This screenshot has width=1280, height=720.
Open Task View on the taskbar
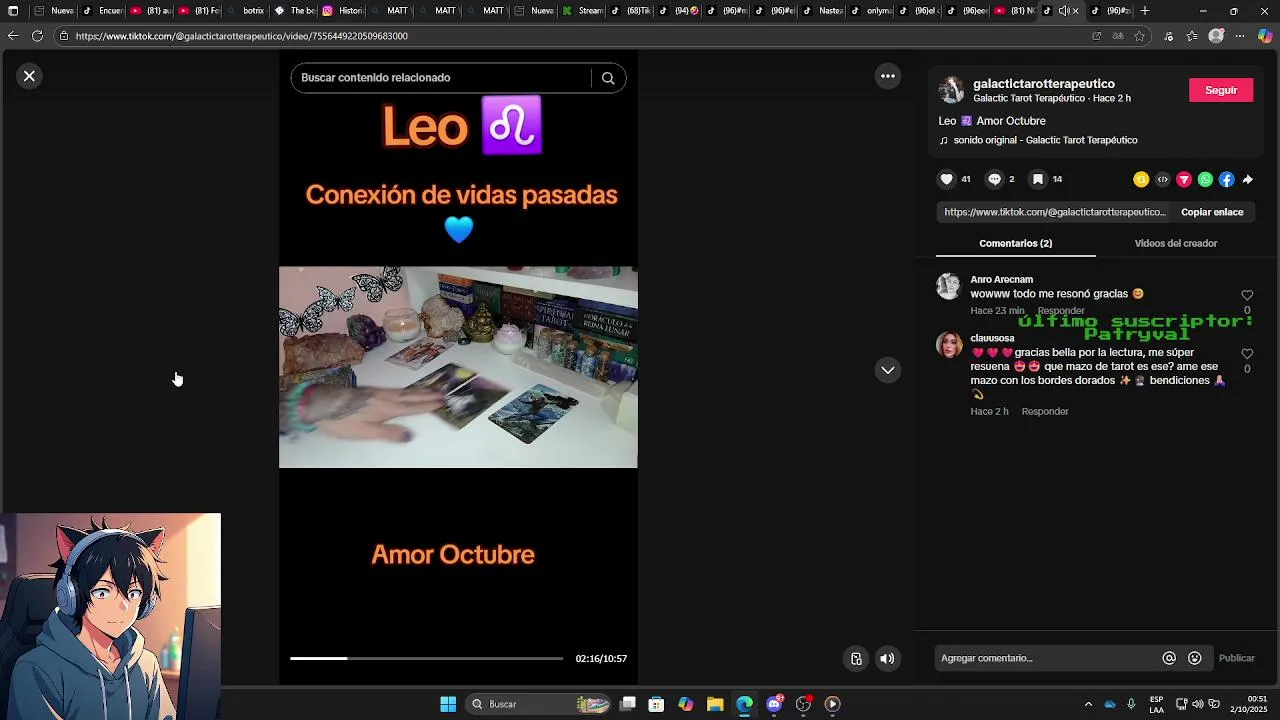628,704
